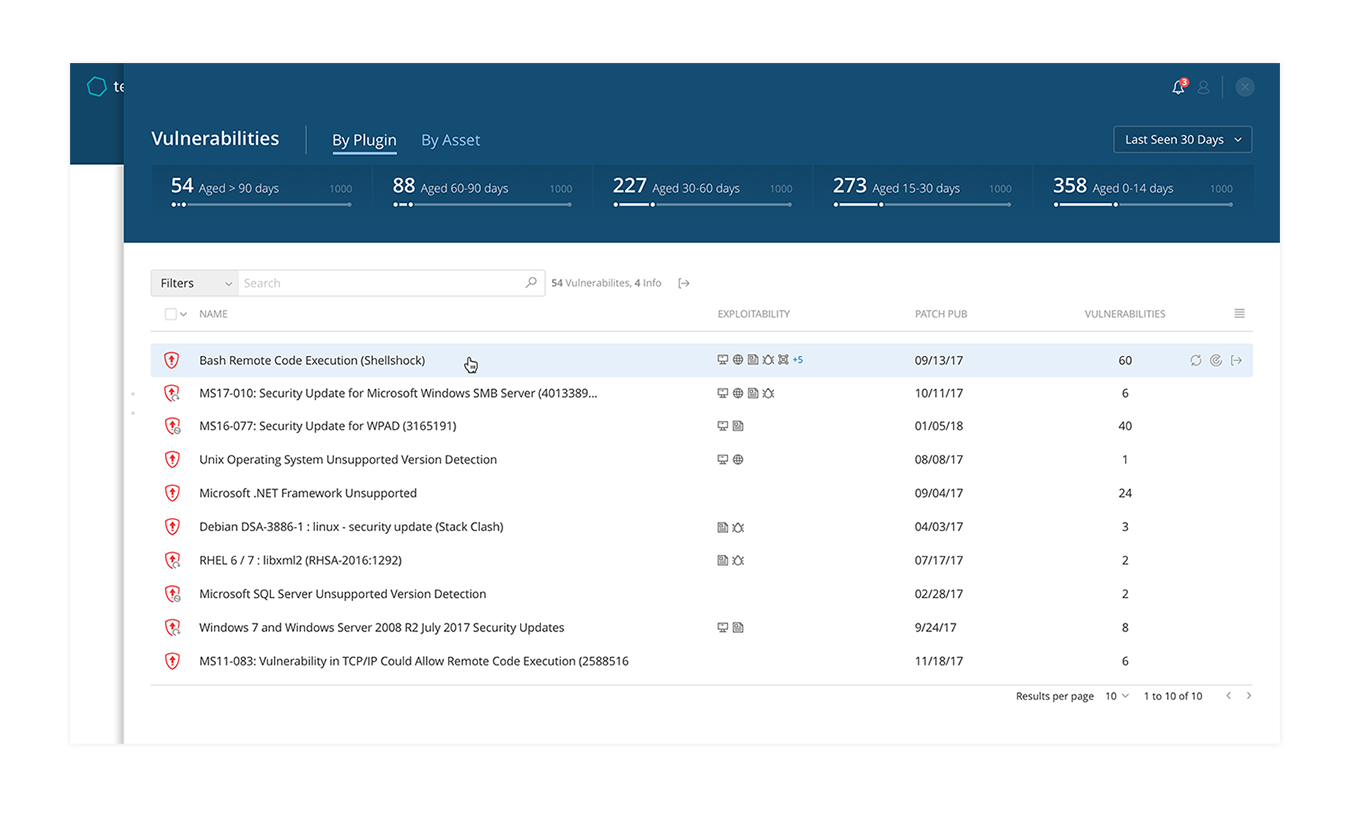Expand the select-all checkbox dropdown arrow
This screenshot has width=1350, height=840.
[183, 315]
